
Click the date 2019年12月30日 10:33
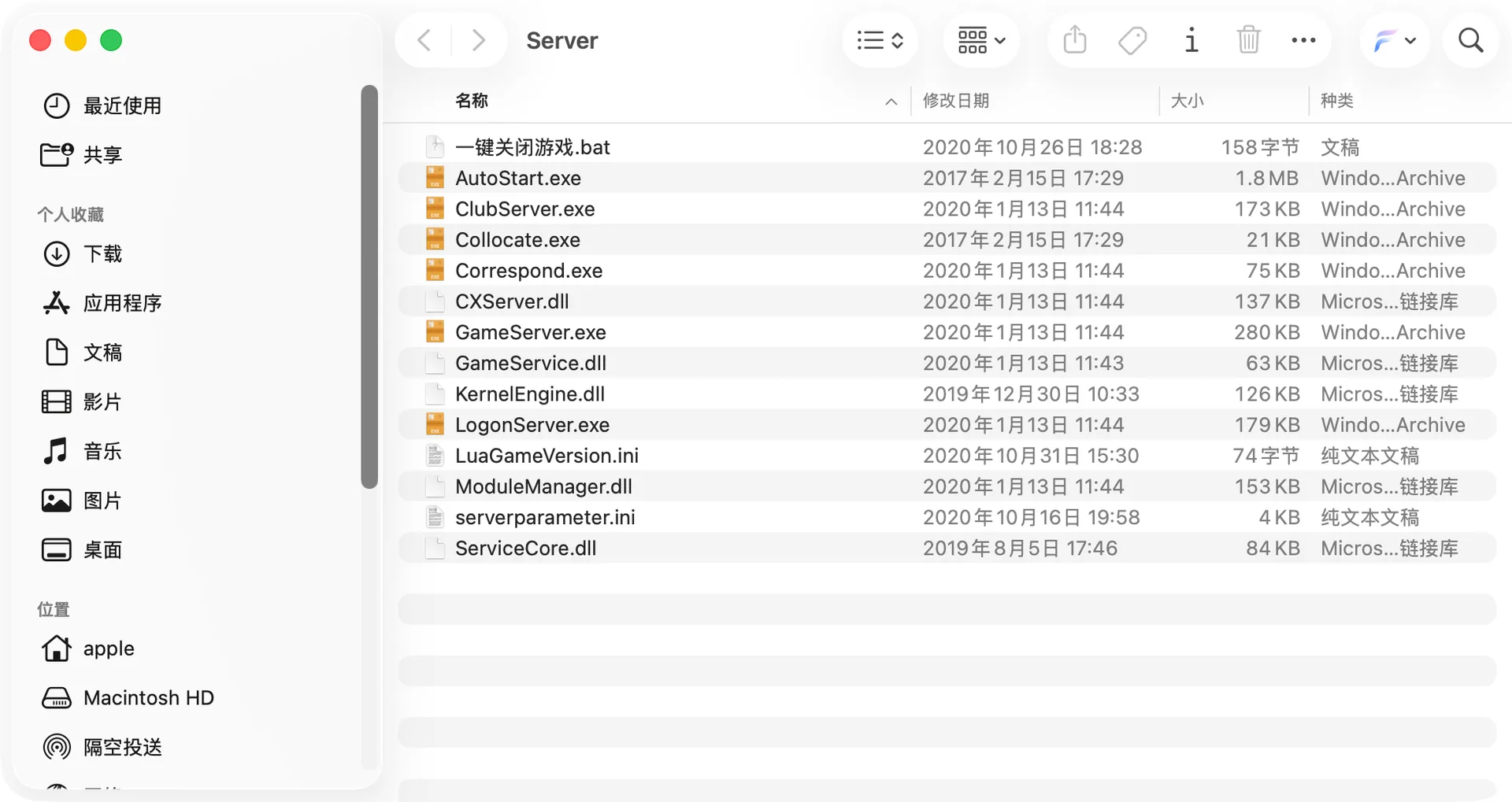pos(1031,394)
